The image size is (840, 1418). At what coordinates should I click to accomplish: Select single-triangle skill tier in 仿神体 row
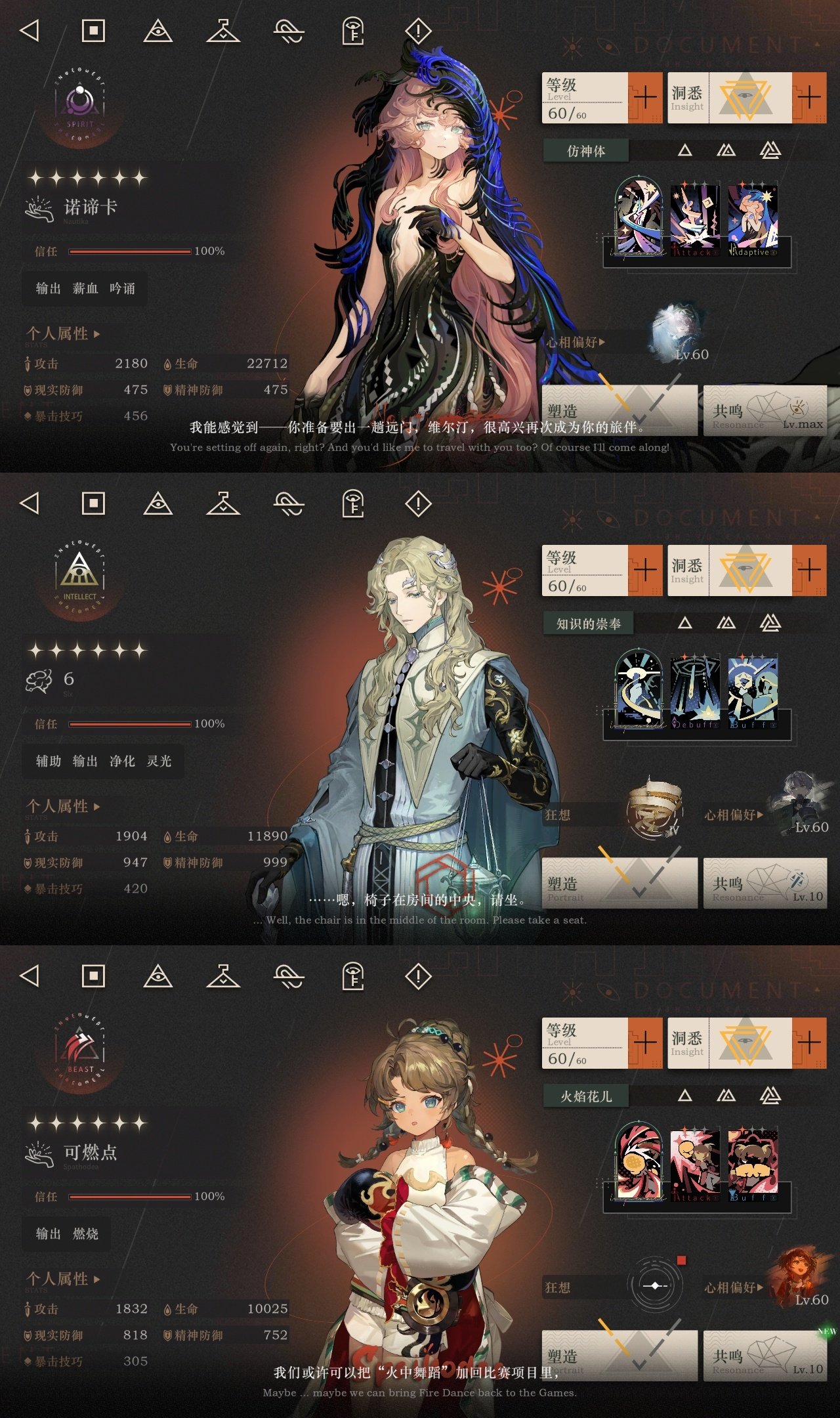(x=685, y=150)
